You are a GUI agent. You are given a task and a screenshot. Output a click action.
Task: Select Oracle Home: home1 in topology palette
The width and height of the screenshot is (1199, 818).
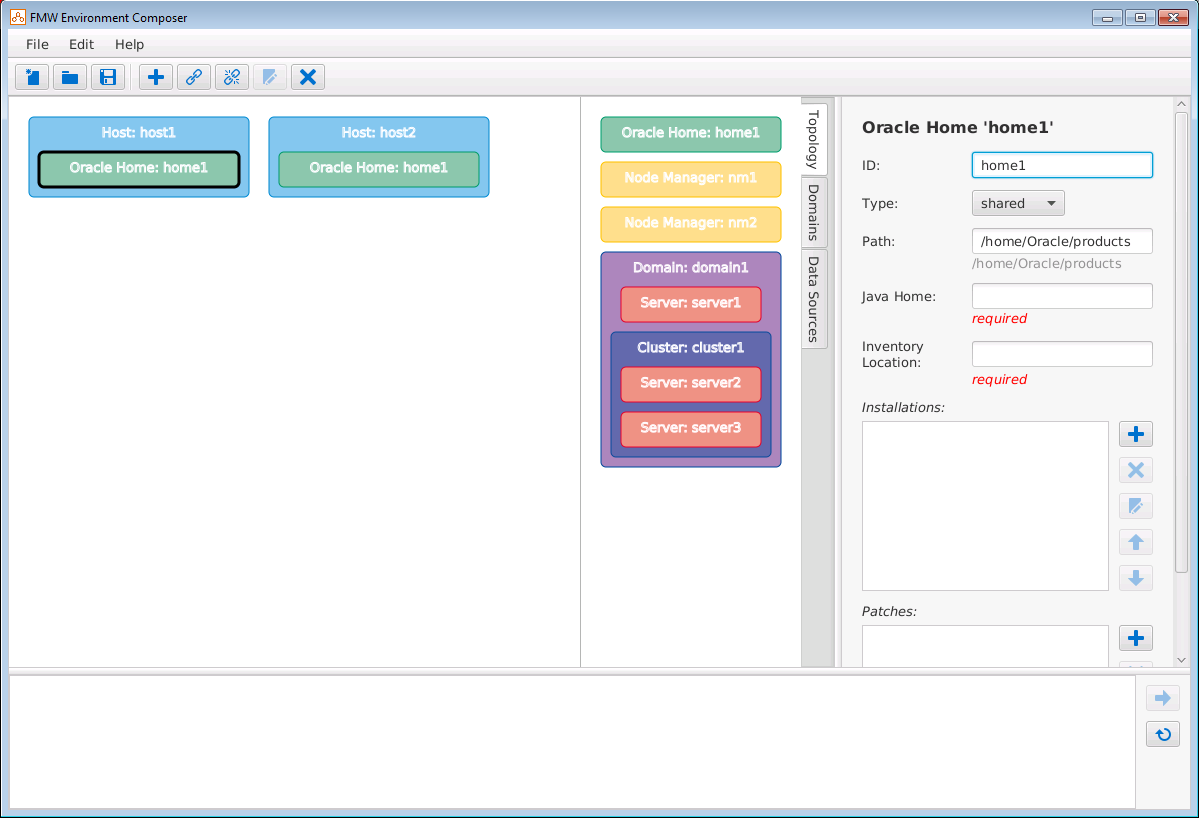(x=690, y=134)
